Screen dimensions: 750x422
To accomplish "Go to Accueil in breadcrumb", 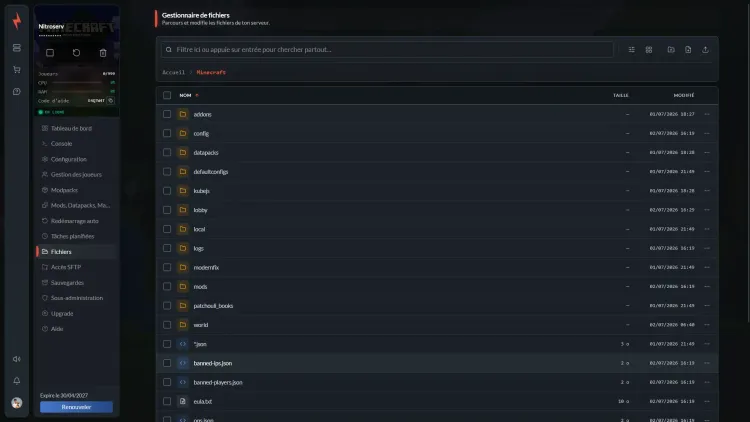I will coord(173,73).
